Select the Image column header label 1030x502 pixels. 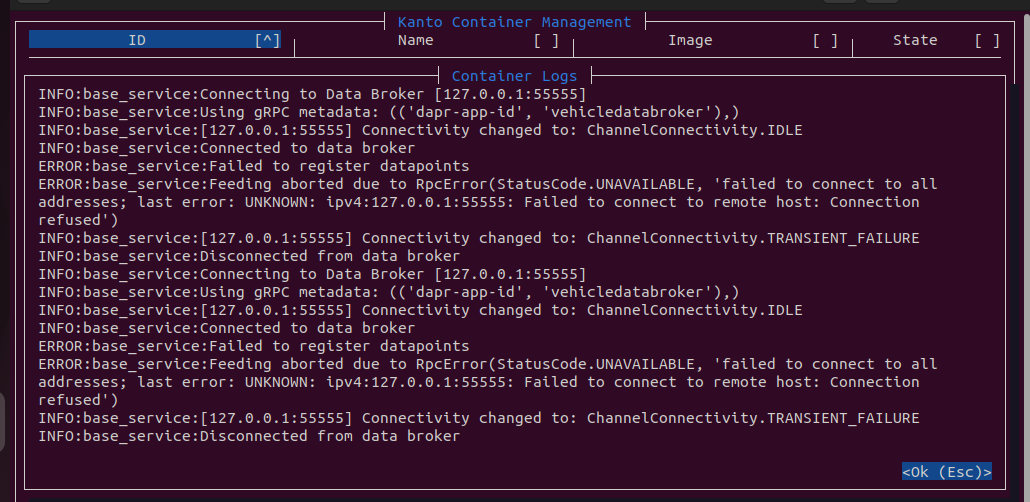click(x=690, y=41)
